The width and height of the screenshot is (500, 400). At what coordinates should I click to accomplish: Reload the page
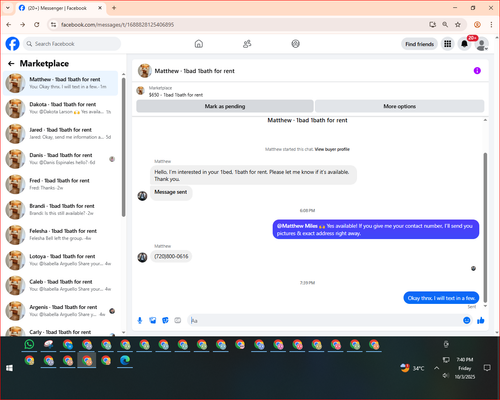point(37,25)
